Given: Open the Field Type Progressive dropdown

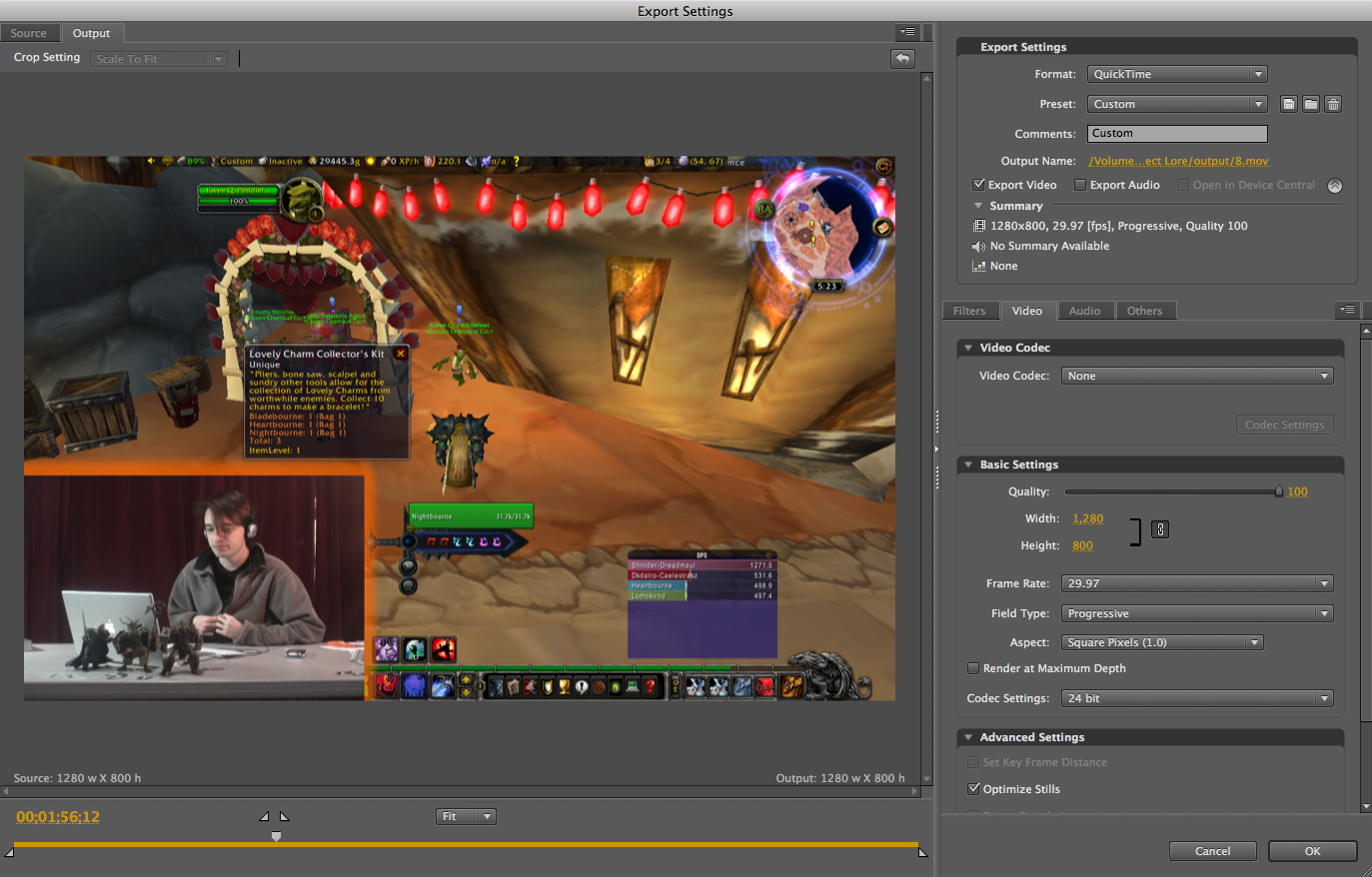Looking at the screenshot, I should pyautogui.click(x=1197, y=613).
